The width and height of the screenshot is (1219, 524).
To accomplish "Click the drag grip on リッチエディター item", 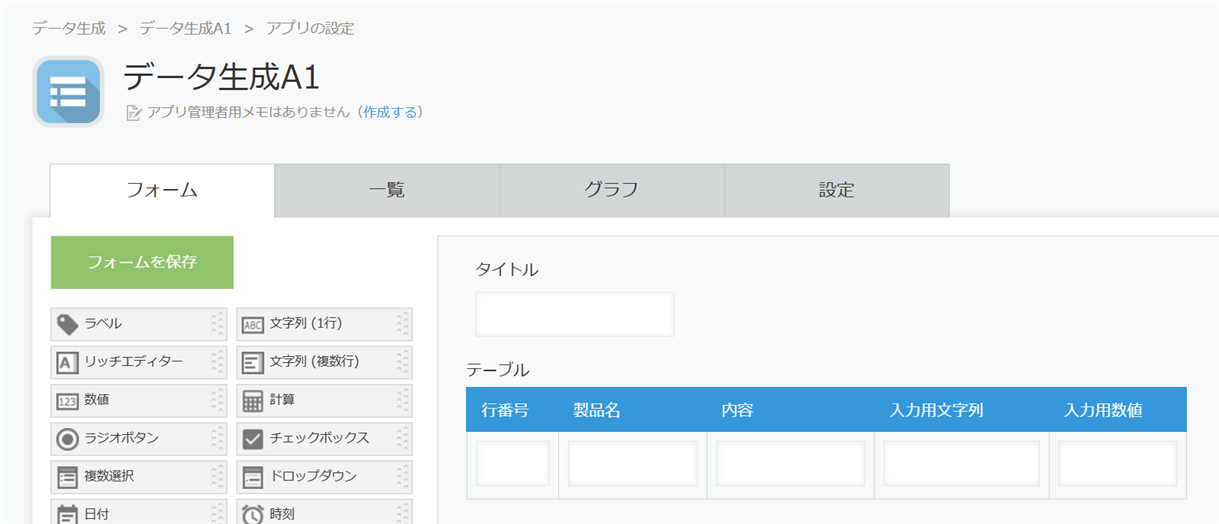I will click(217, 362).
